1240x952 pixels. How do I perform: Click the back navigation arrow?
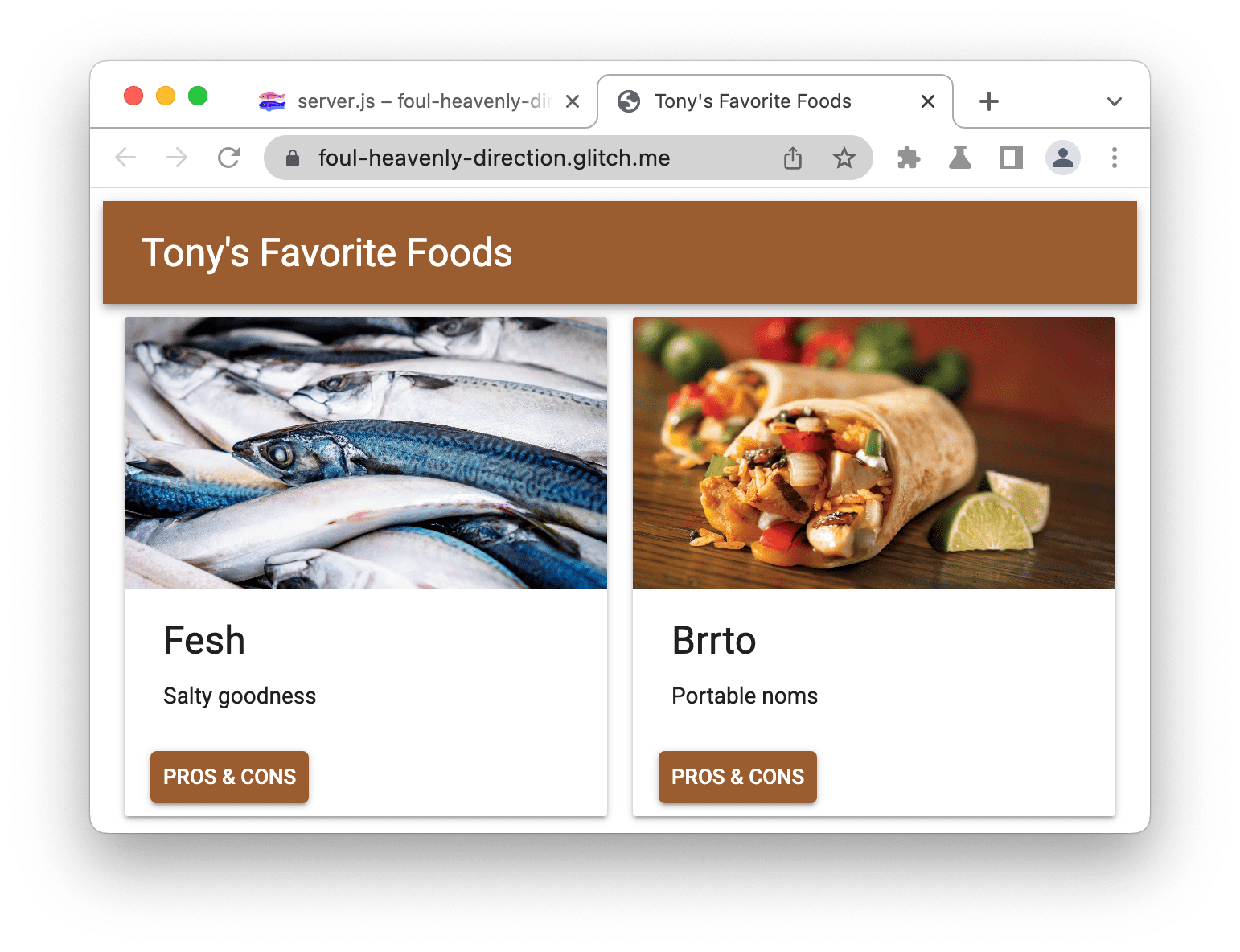coord(125,158)
